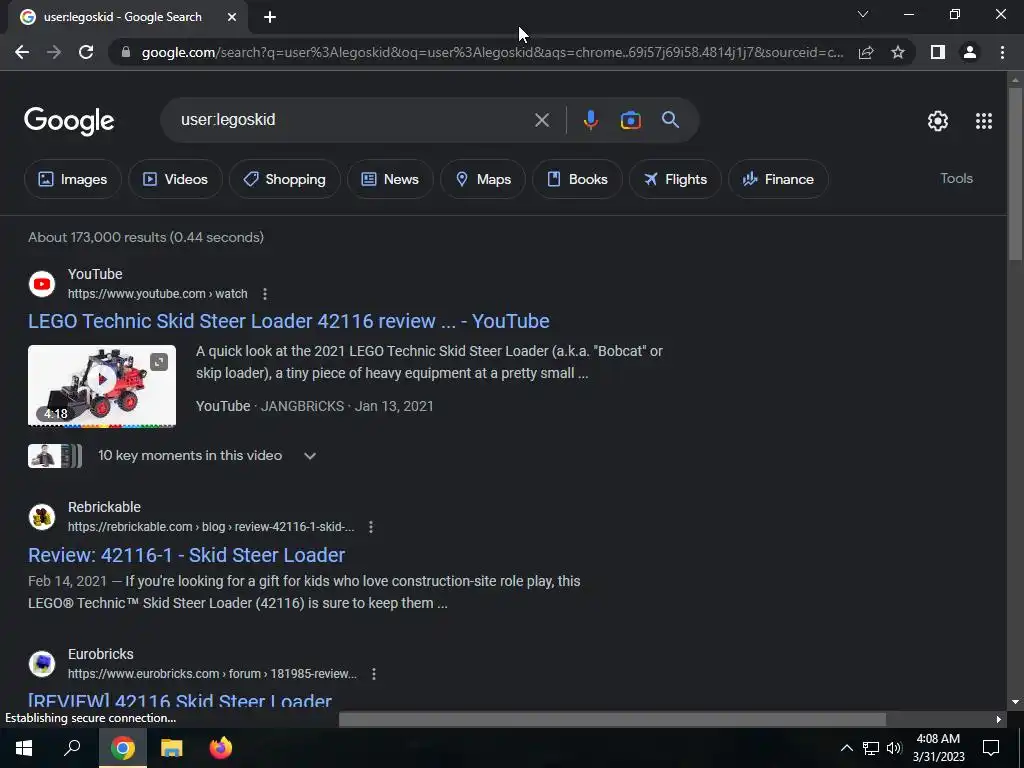The height and width of the screenshot is (768, 1024).
Task: Open the network status tray icon
Action: (x=871, y=748)
